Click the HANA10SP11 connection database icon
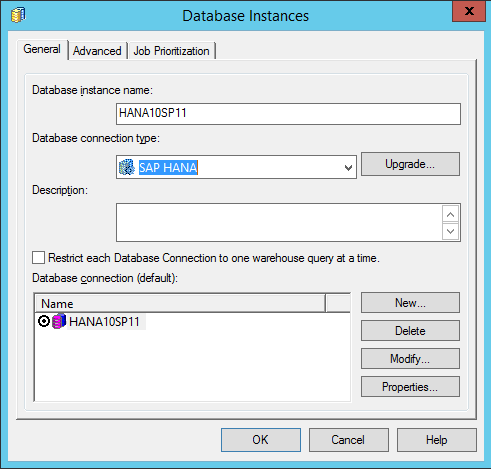 [59, 321]
